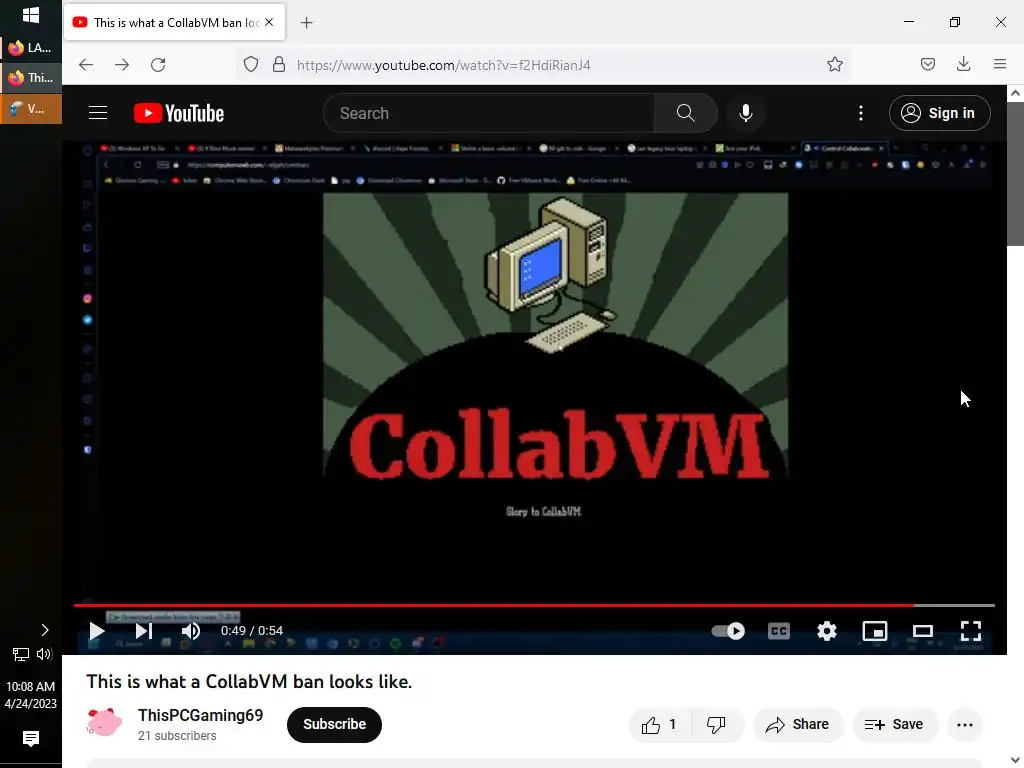Toggle closed captions
This screenshot has width=1024, height=768.
click(x=778, y=631)
